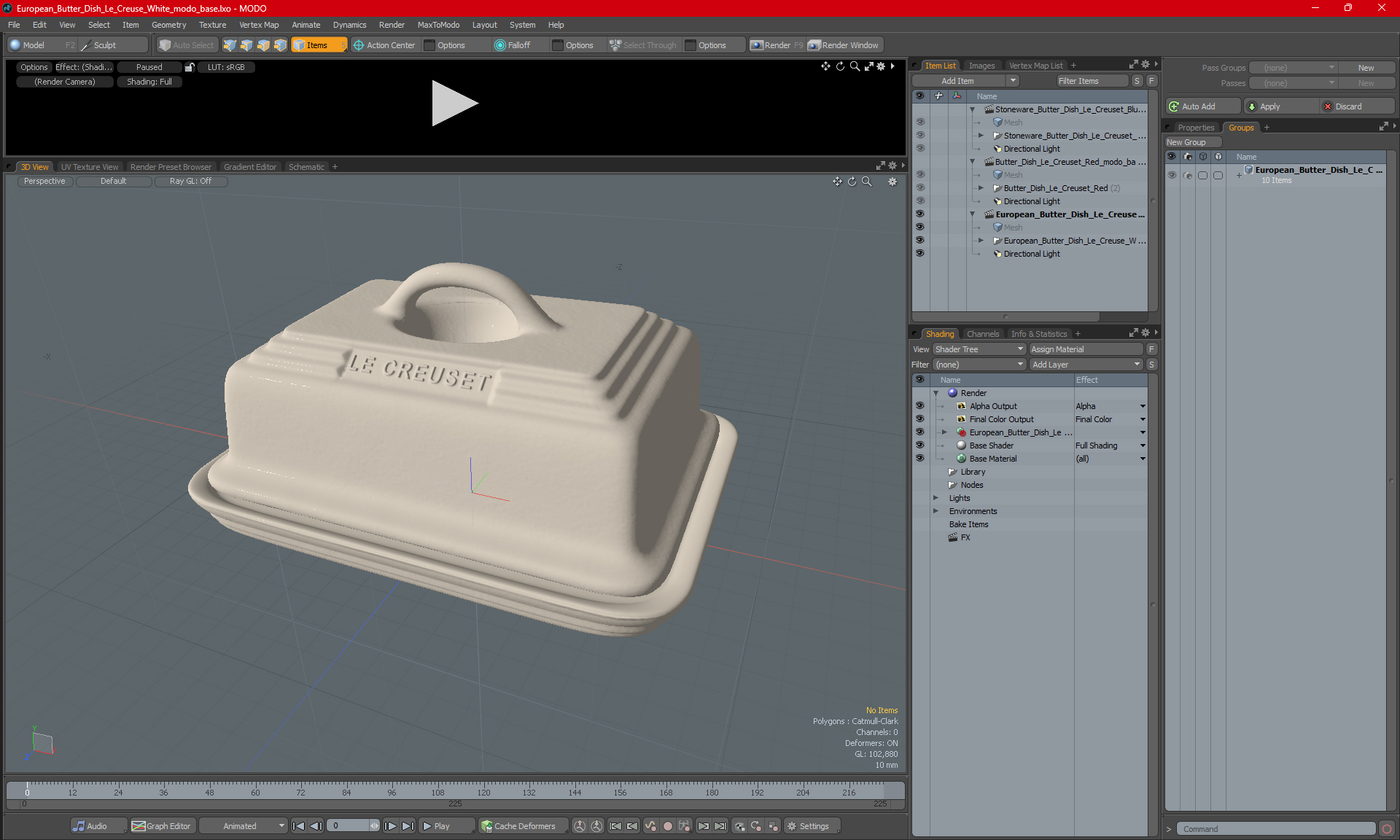Start preview render with large play arrow

point(454,103)
